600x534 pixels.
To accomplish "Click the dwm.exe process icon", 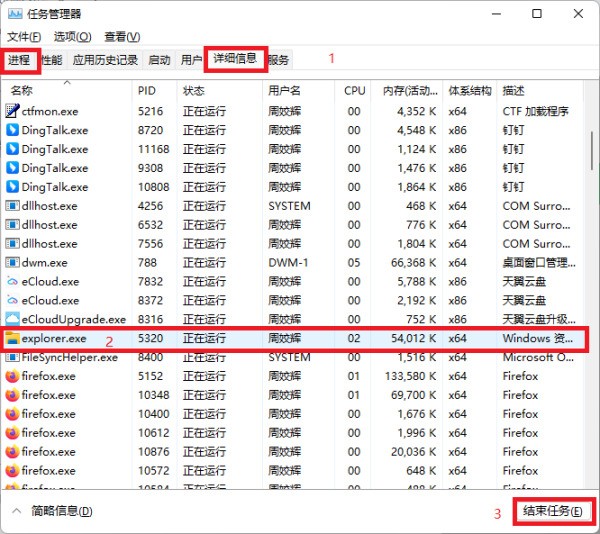I will click(12, 263).
